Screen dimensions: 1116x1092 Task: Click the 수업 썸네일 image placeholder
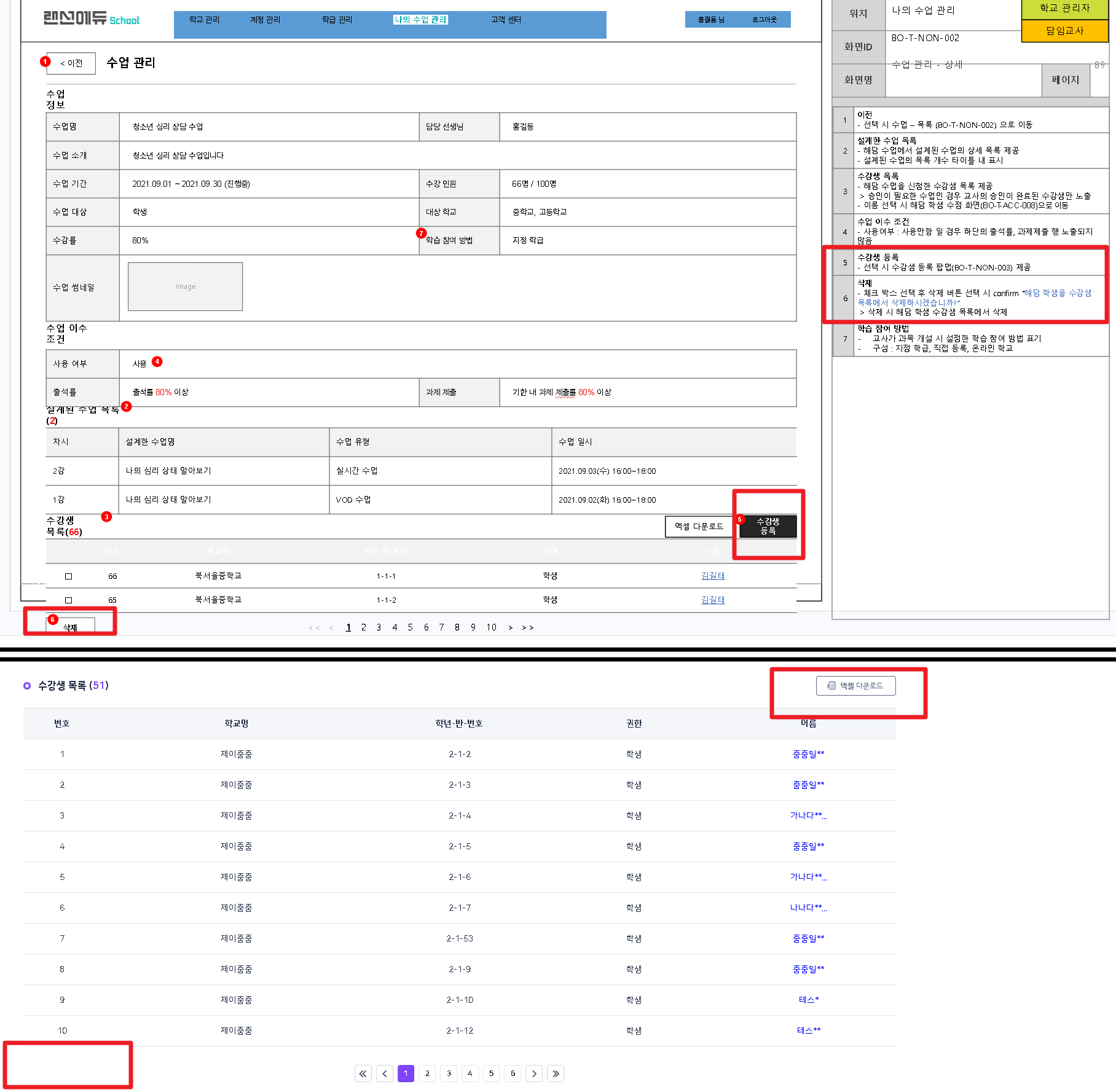pyautogui.click(x=185, y=286)
